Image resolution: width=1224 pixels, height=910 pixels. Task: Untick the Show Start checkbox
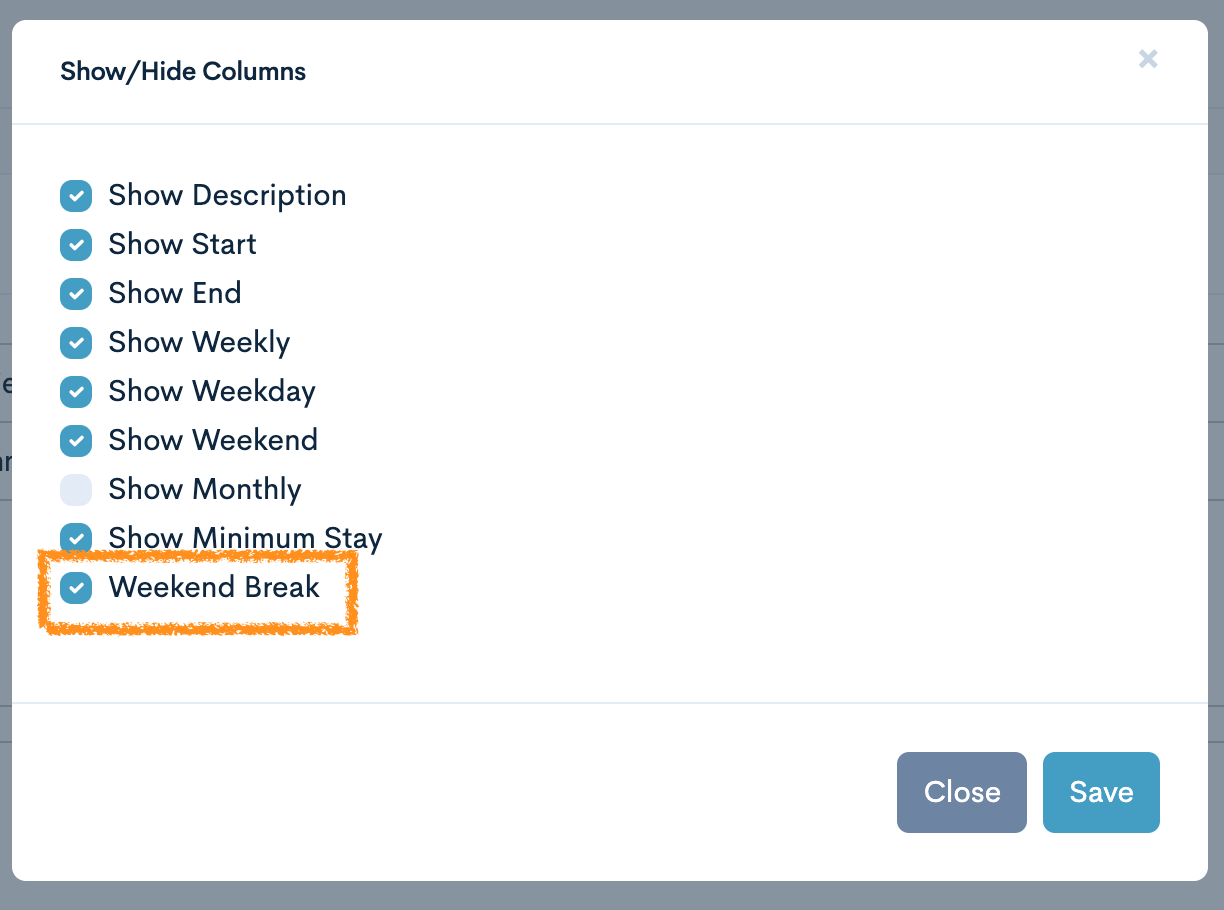click(76, 245)
